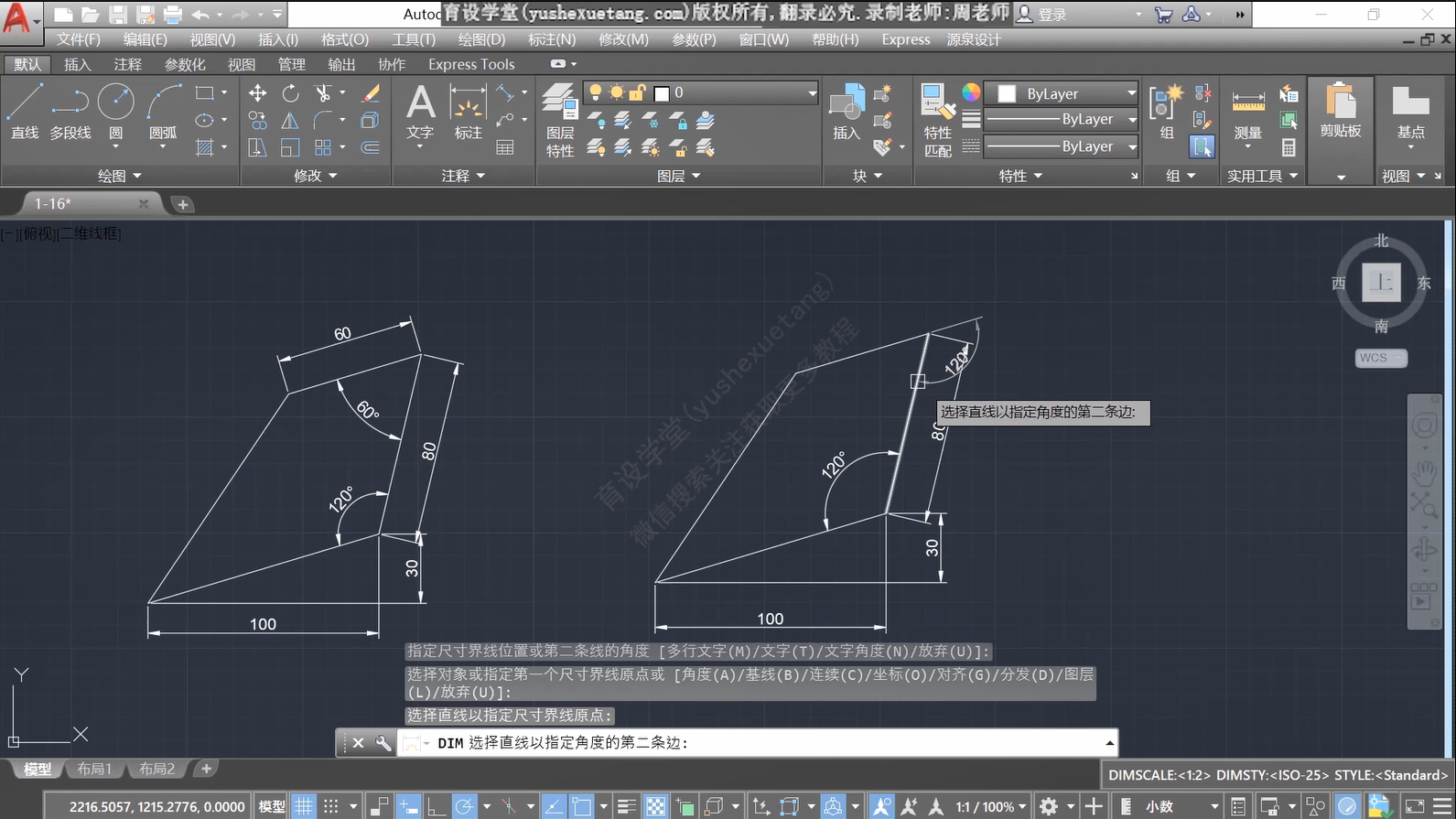The image size is (1456, 819).
Task: Click the customize wrench icon on command line
Action: pyautogui.click(x=383, y=743)
